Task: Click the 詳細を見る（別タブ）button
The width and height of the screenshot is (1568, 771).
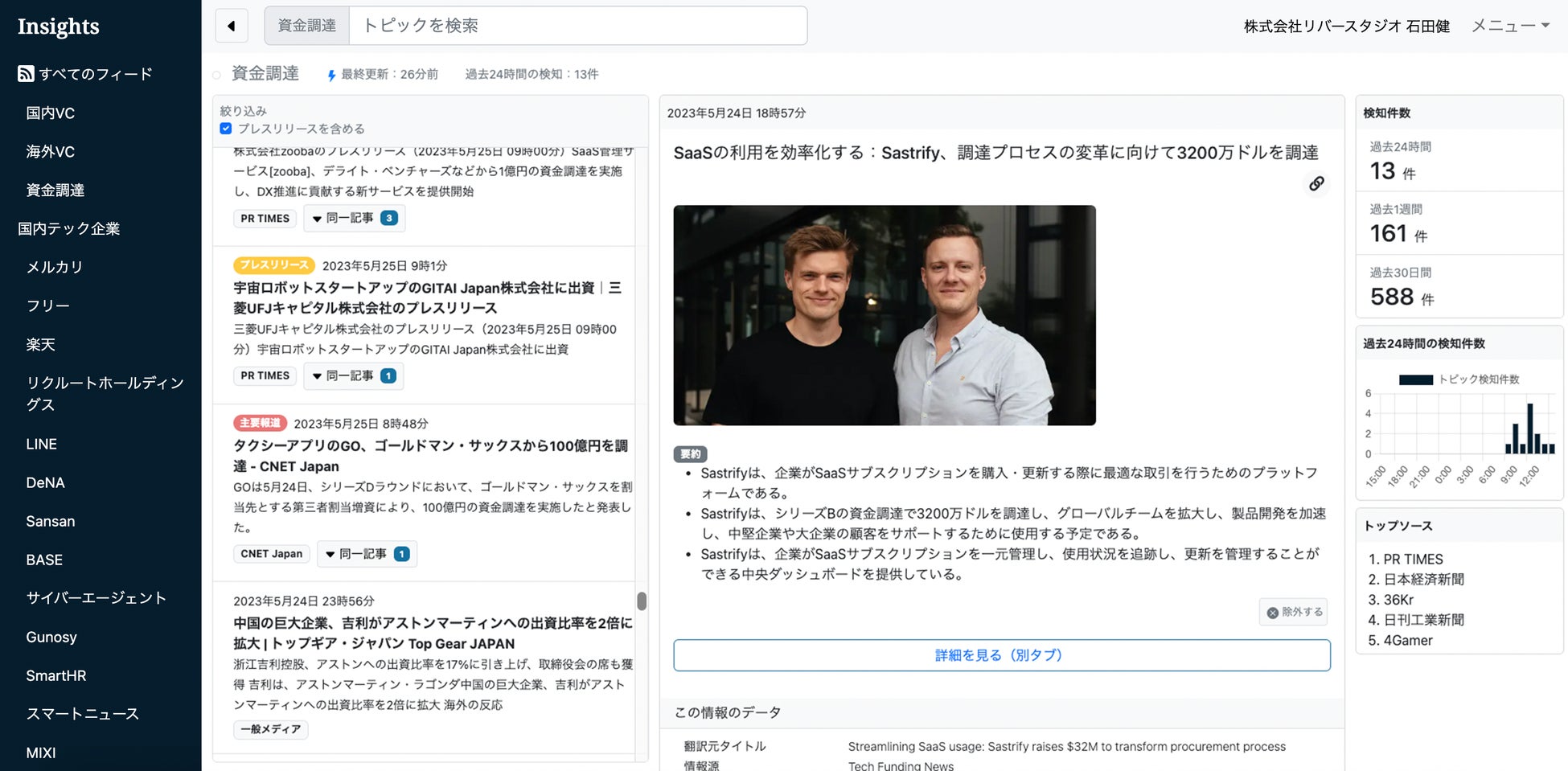Action: click(1002, 655)
